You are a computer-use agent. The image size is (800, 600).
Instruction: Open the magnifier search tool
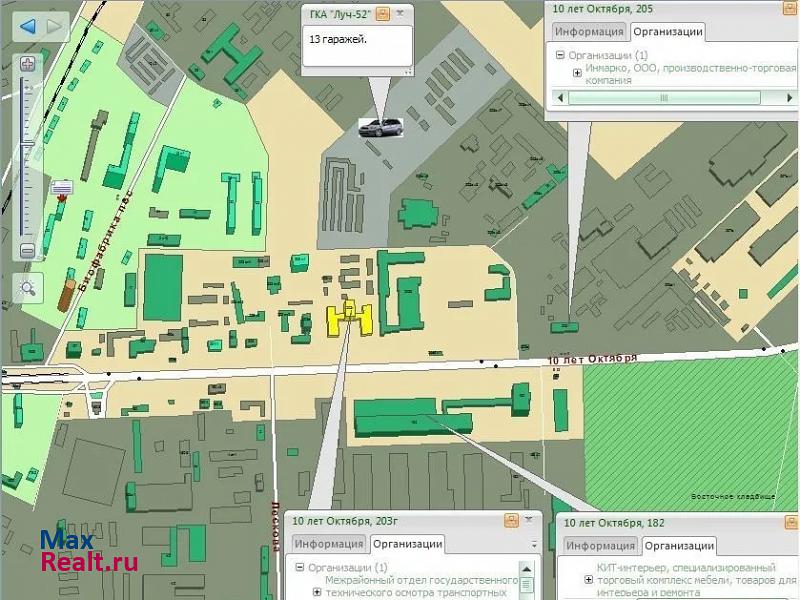click(28, 289)
